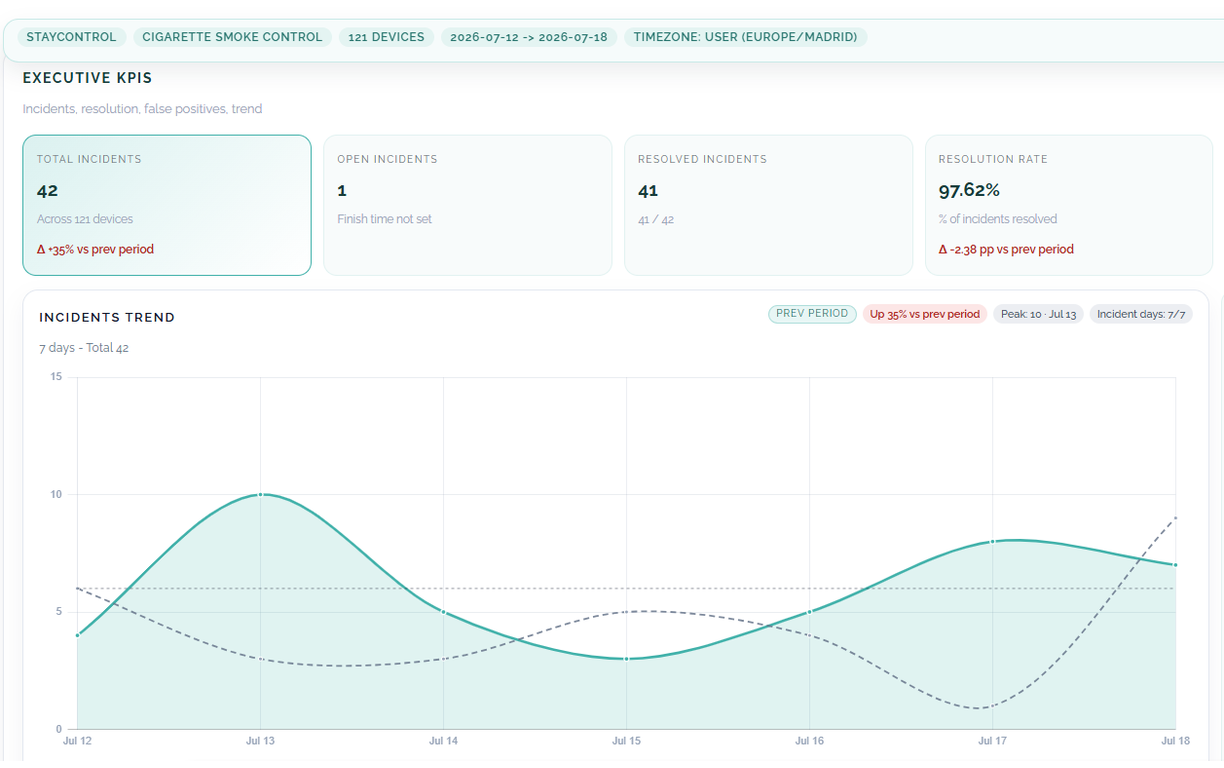This screenshot has width=1224, height=768.
Task: Click the Jul 15 x-axis label
Action: click(x=626, y=741)
